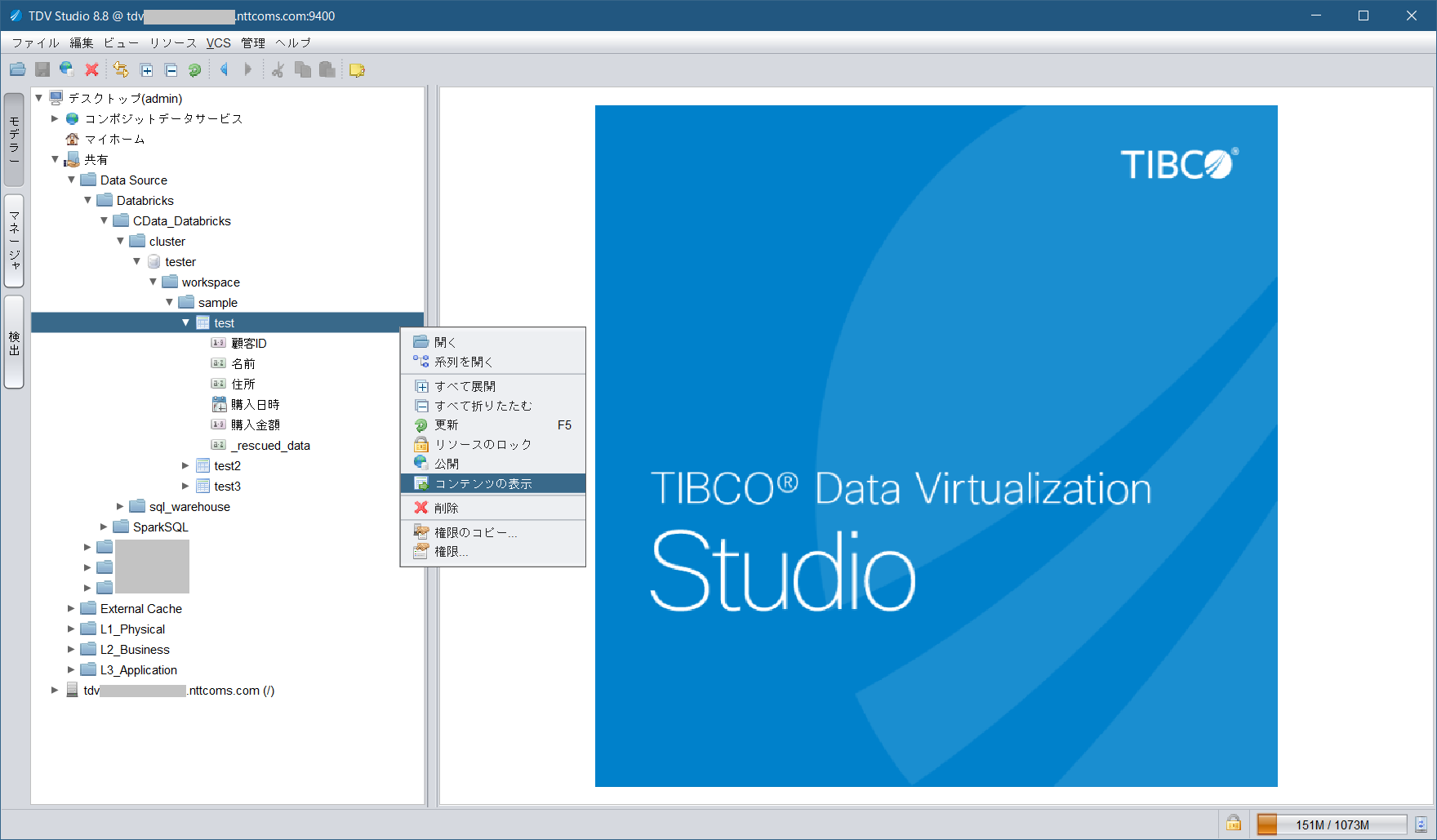The image size is (1437, 840).
Task: Choose コンテンツの表示 in the context menu
Action: (x=493, y=483)
